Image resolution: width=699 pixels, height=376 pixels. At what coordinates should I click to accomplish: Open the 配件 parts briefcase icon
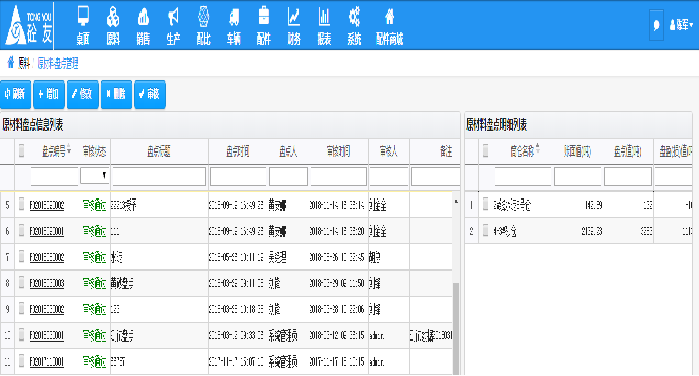264,16
